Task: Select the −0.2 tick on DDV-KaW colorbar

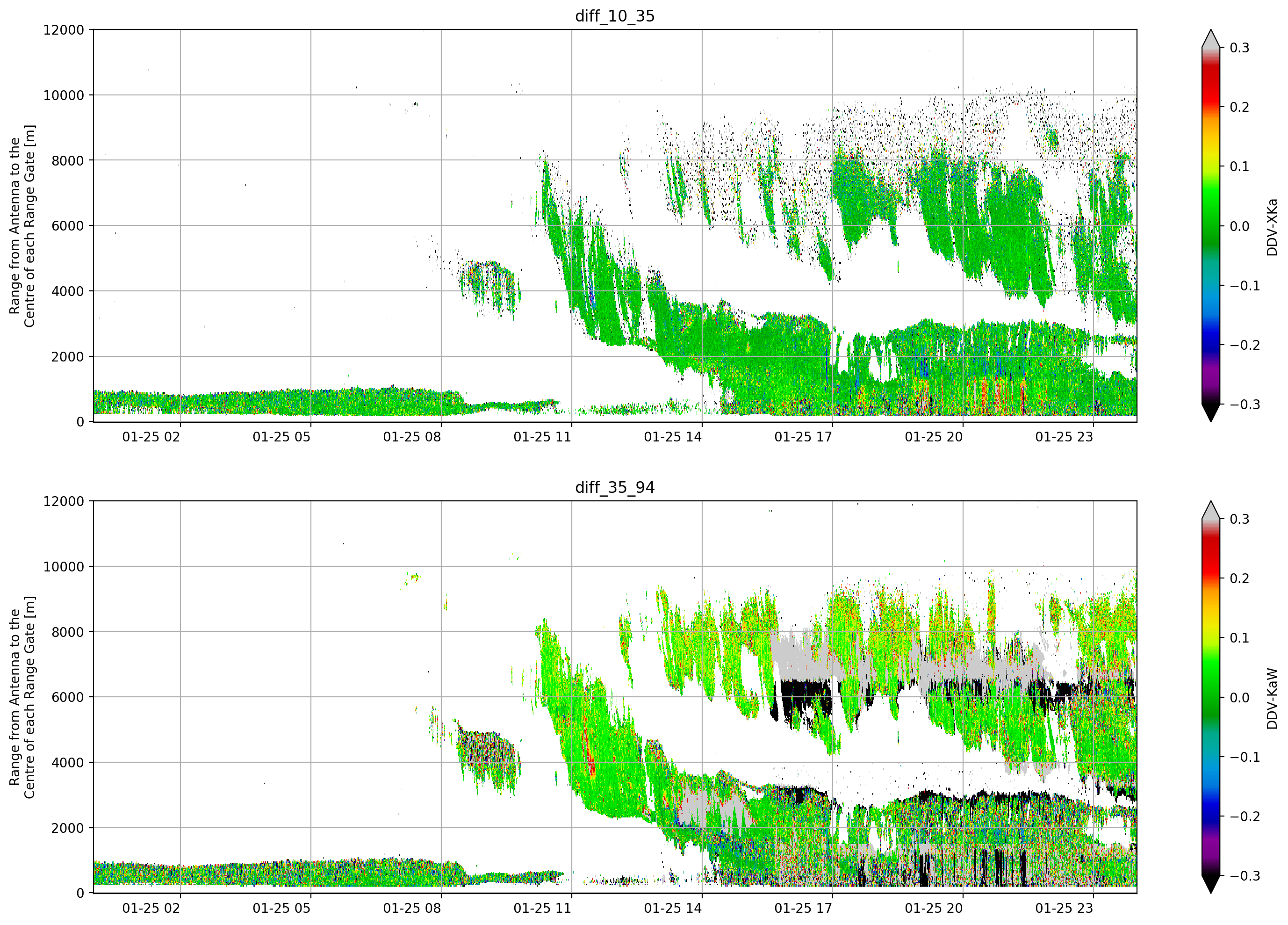Action: click(x=1244, y=817)
